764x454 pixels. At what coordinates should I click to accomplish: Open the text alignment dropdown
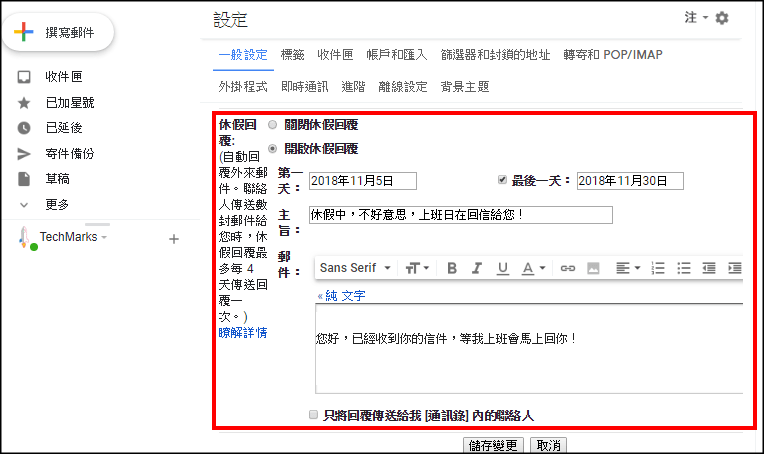pos(628,268)
